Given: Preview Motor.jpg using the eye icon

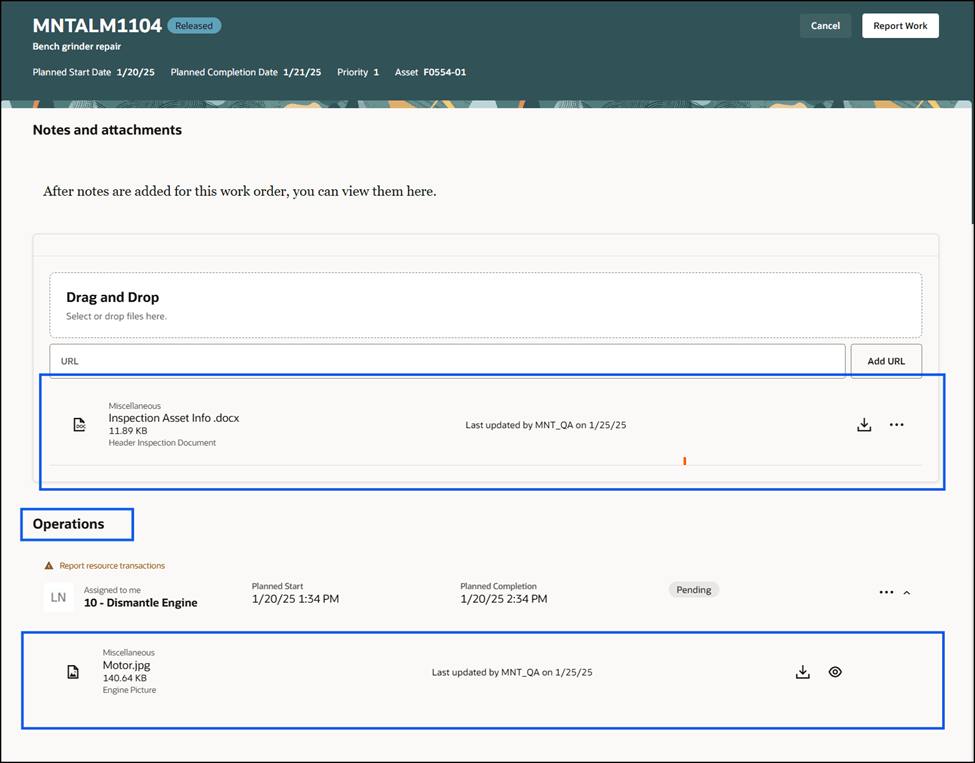Looking at the screenshot, I should pyautogui.click(x=835, y=671).
